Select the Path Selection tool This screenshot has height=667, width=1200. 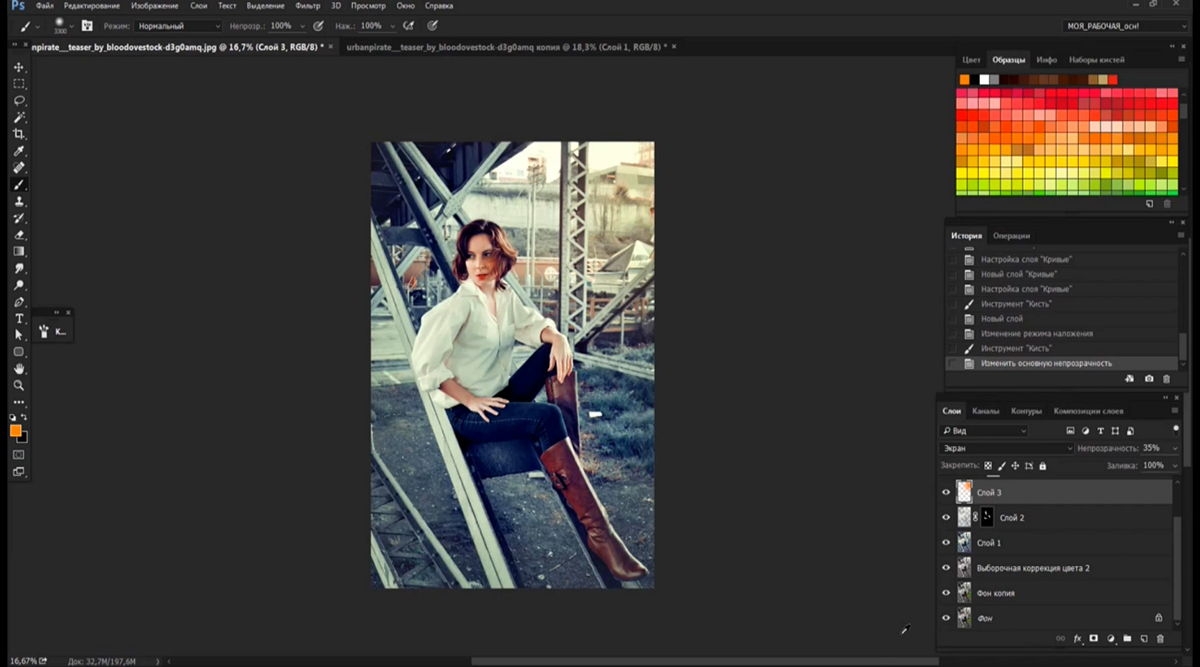tap(19, 335)
